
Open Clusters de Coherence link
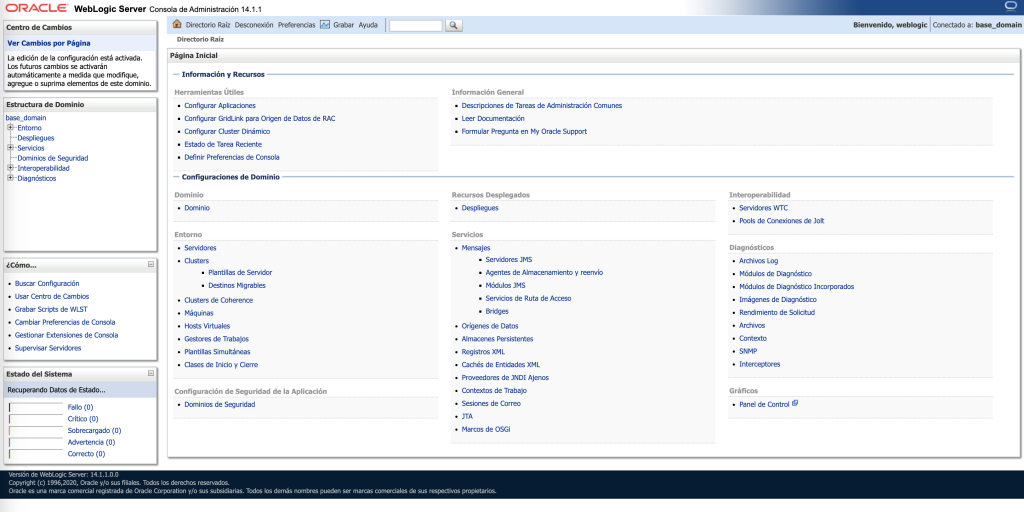tap(219, 300)
